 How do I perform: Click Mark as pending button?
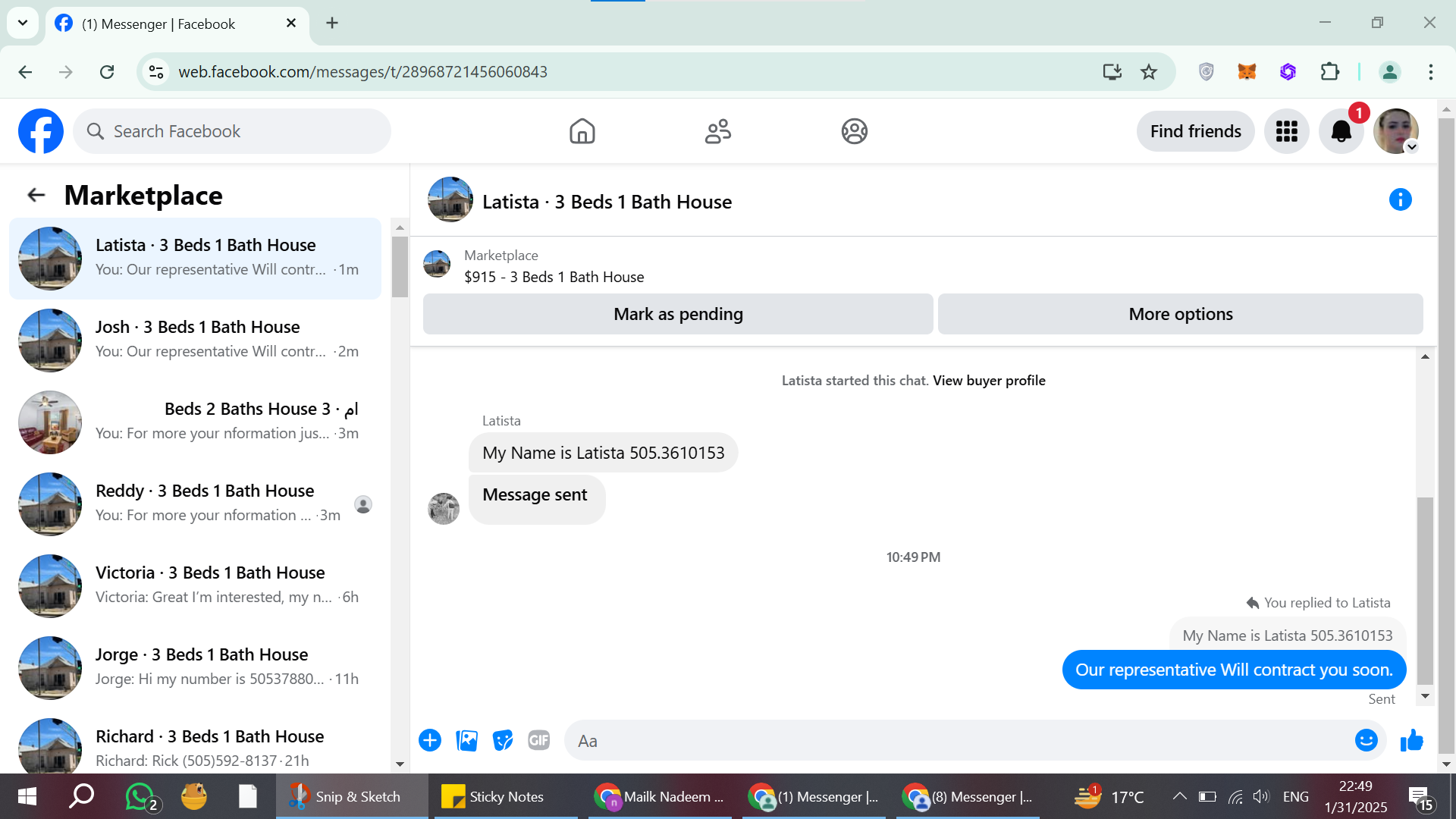pyautogui.click(x=678, y=314)
